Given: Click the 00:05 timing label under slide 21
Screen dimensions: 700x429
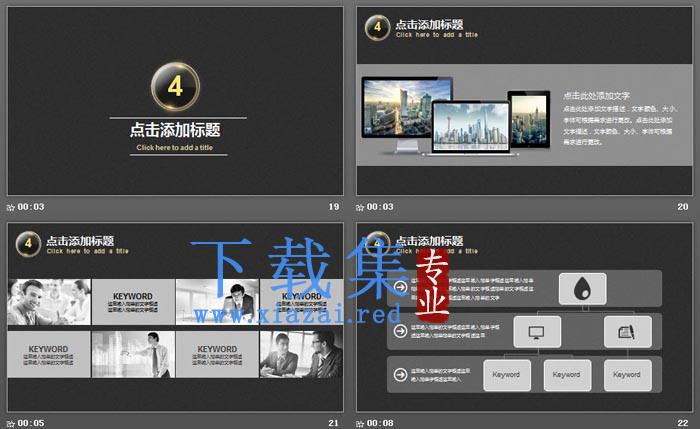Looking at the screenshot, I should [31, 423].
